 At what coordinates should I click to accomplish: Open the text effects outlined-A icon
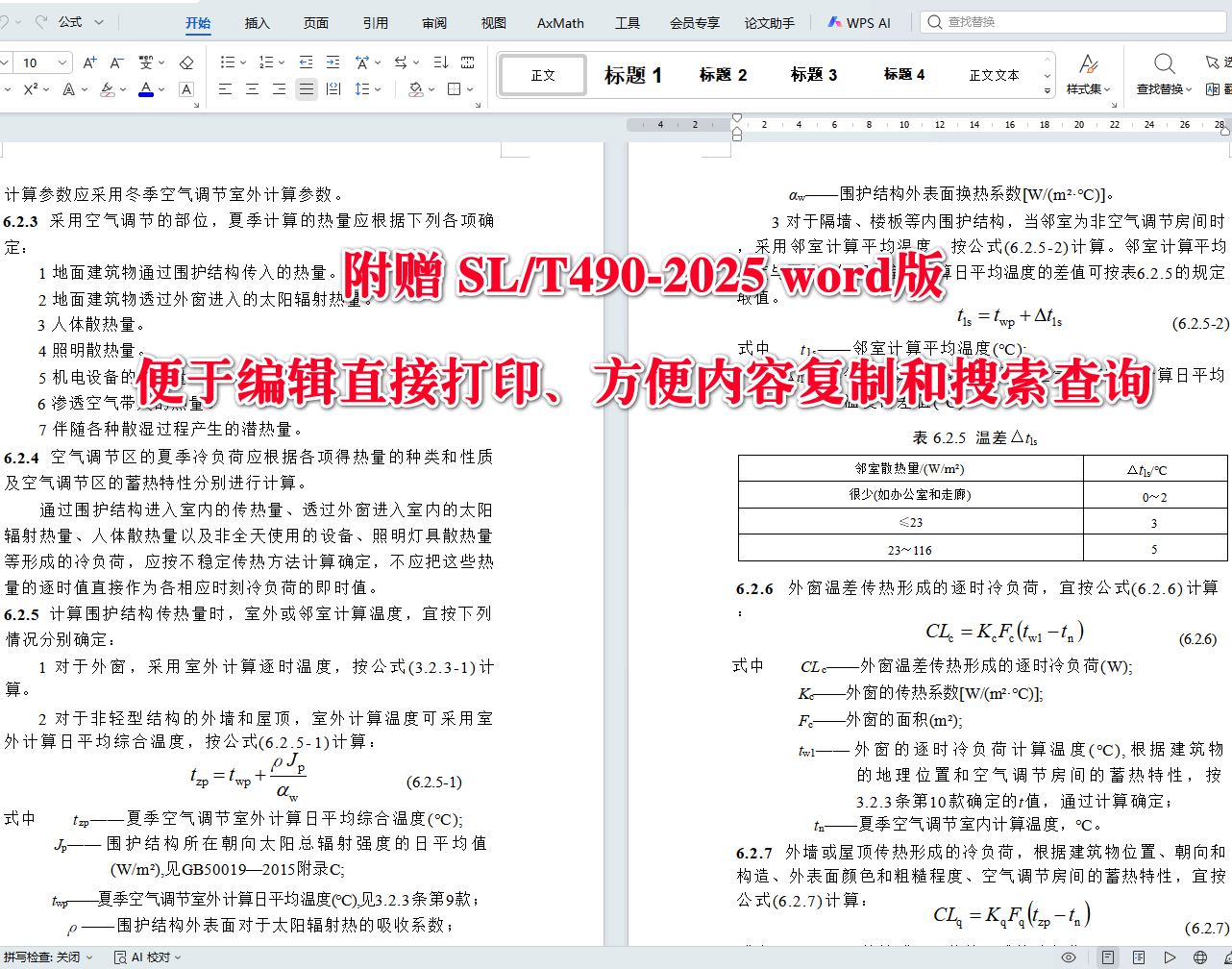click(69, 89)
